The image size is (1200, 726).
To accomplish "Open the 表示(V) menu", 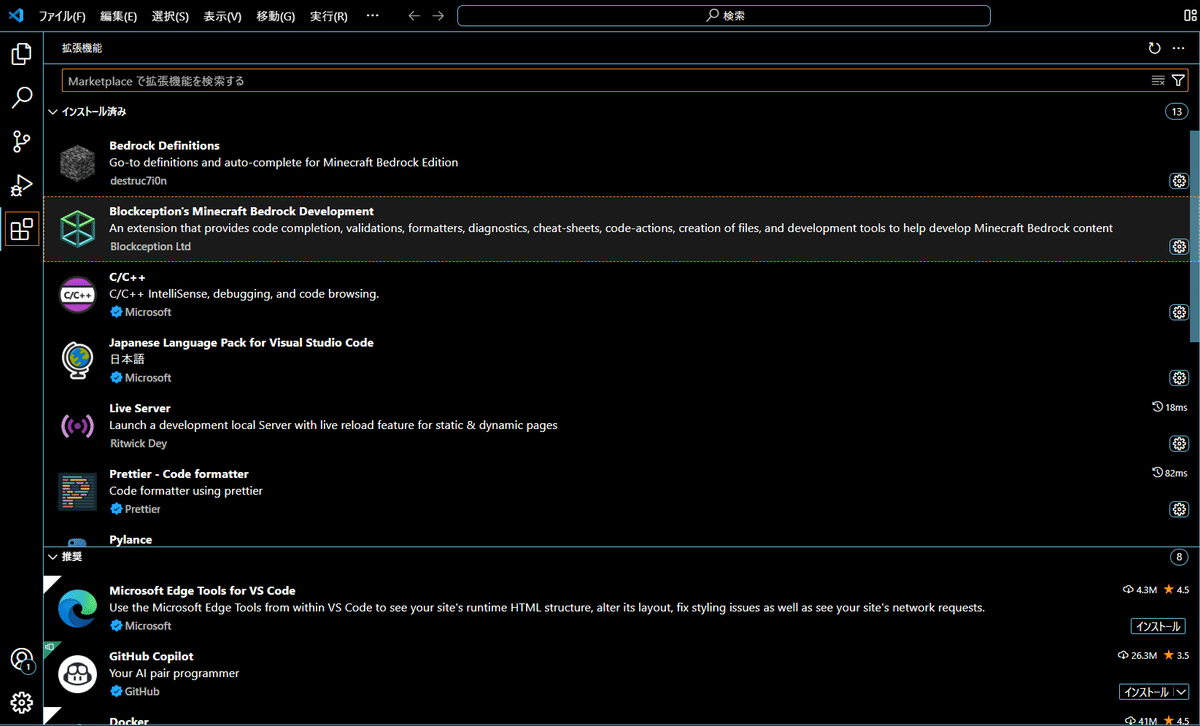I will 222,16.
